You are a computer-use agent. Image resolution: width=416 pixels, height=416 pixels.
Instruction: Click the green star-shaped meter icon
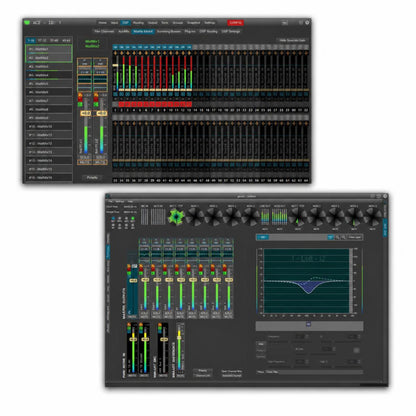176,217
